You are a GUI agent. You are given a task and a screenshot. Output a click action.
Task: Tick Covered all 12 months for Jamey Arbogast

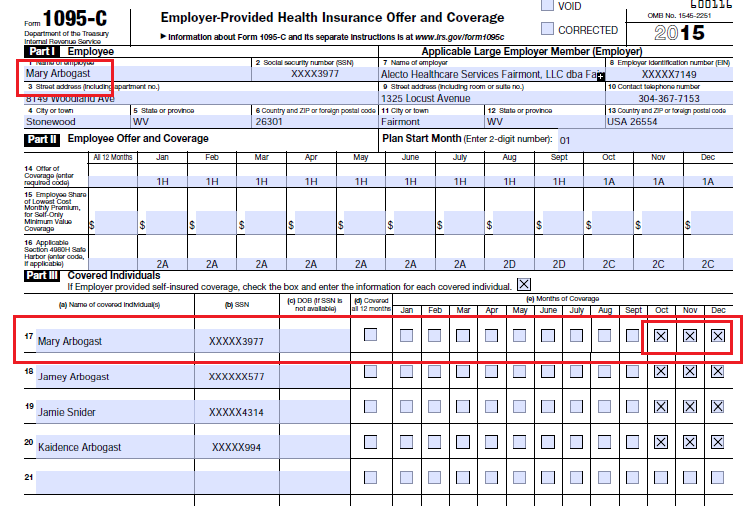pos(371,371)
